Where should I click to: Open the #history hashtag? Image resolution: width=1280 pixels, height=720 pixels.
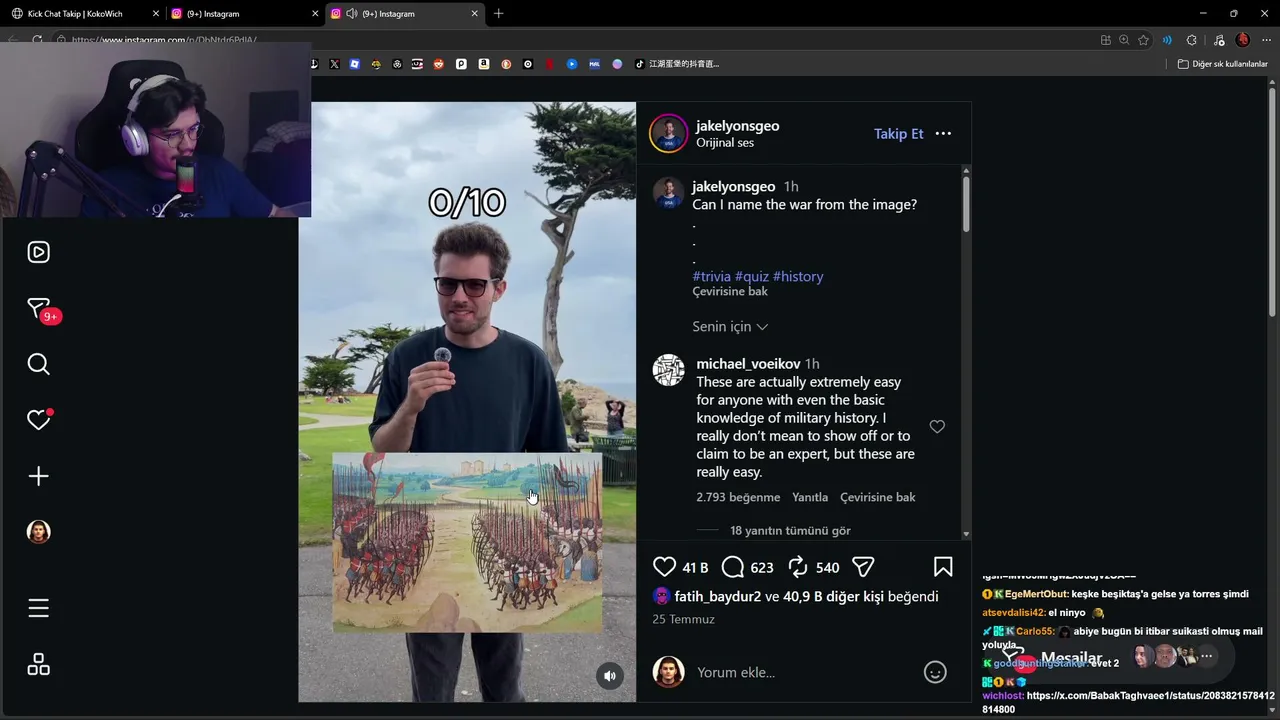[798, 276]
